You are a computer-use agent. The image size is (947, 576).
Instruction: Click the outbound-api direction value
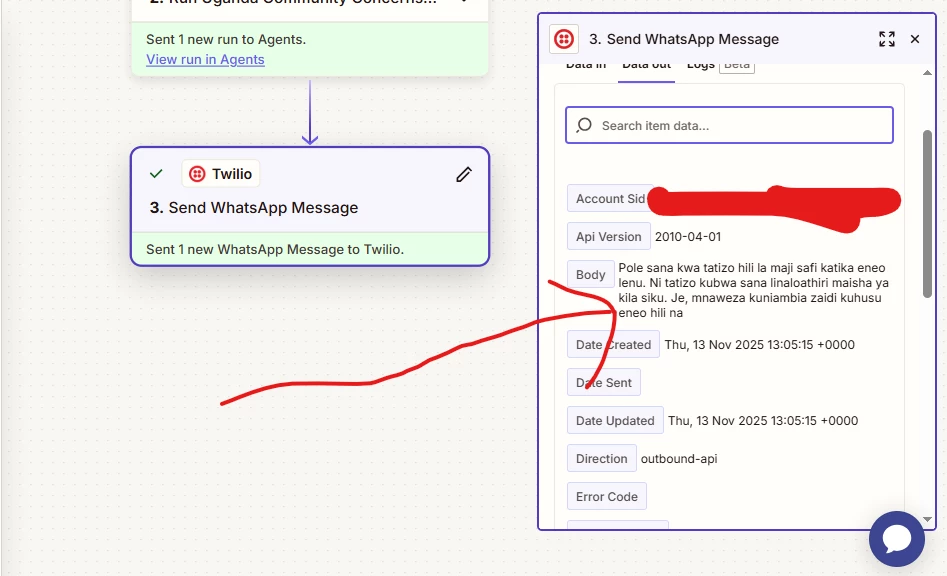coord(679,459)
